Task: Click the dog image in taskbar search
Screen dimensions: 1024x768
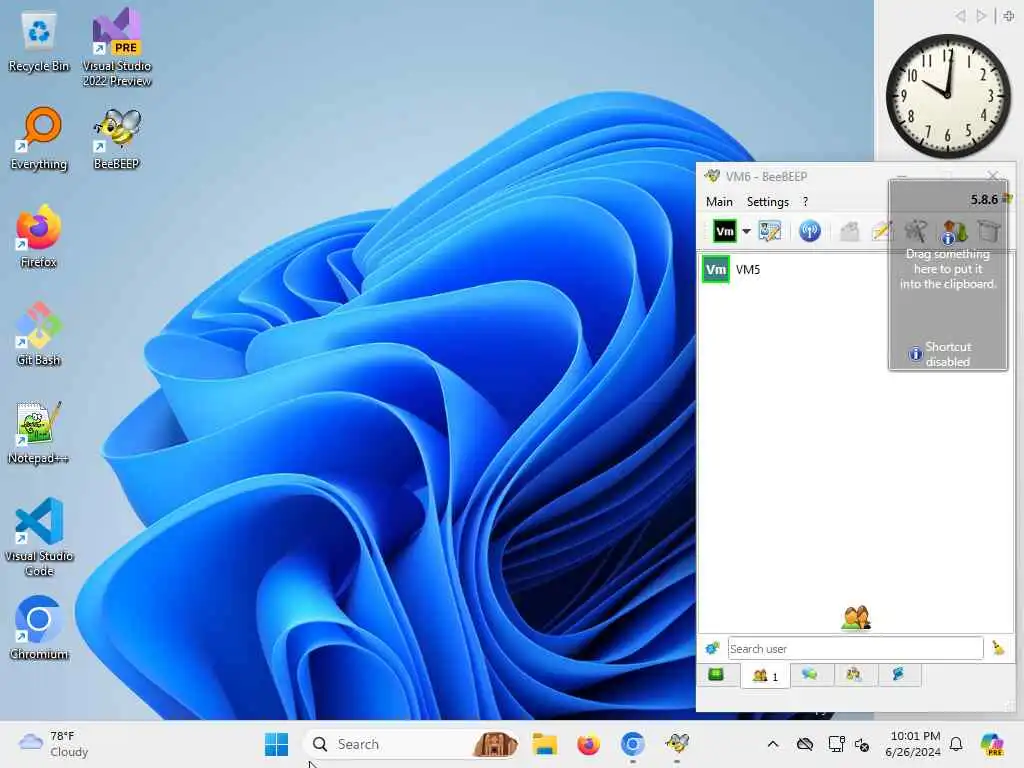Action: (495, 744)
